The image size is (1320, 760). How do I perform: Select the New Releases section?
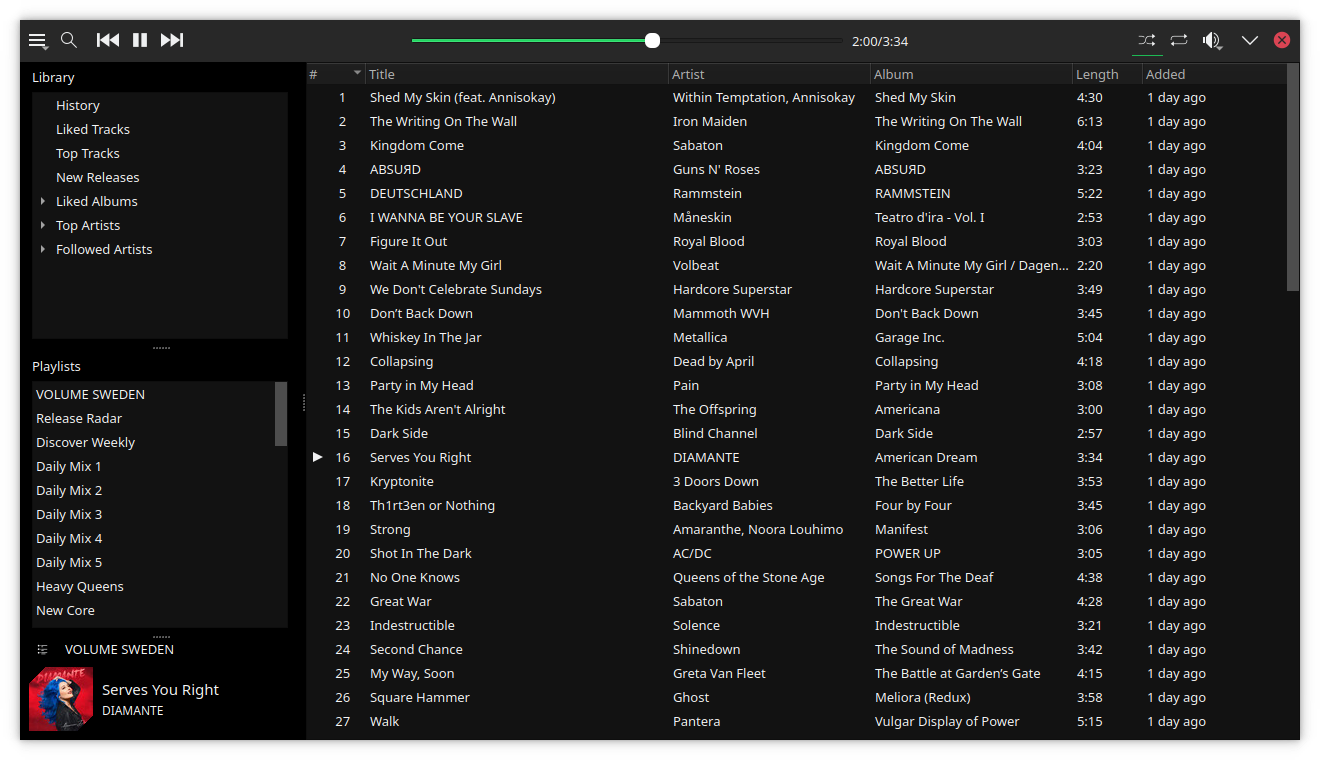97,177
